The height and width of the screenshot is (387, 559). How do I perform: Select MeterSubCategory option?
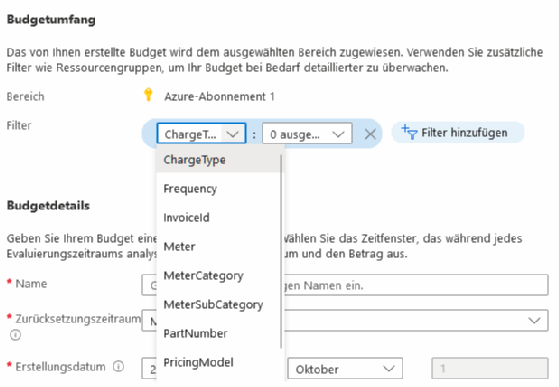coord(218,304)
